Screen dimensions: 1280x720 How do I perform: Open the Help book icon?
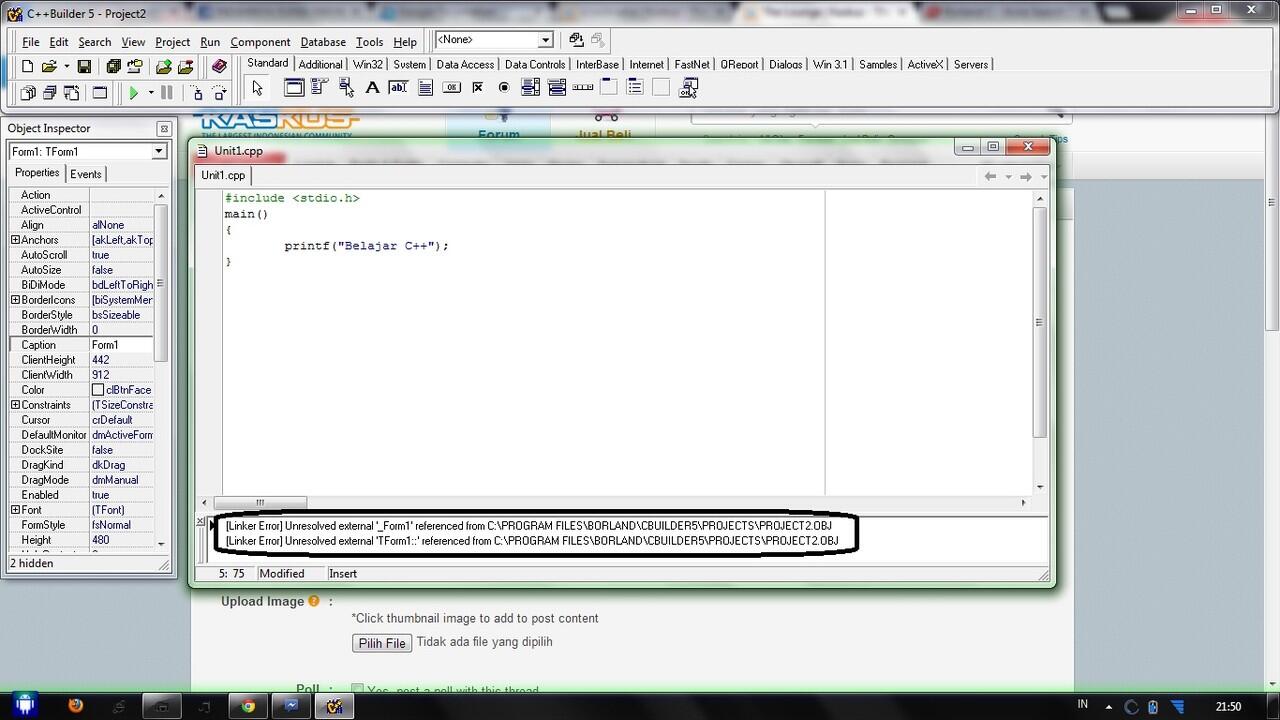pyautogui.click(x=219, y=67)
